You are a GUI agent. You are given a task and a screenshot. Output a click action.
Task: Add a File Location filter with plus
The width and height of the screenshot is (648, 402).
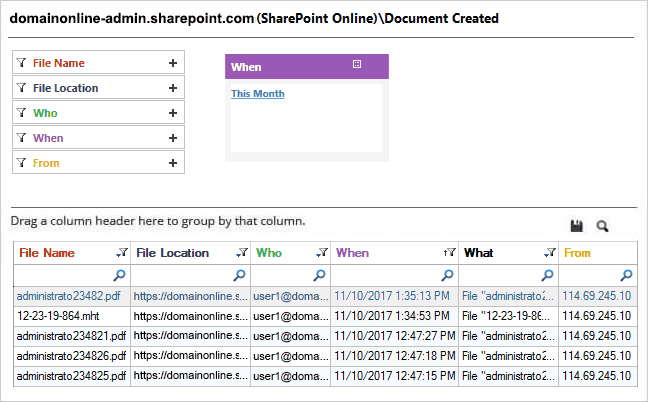pos(173,88)
